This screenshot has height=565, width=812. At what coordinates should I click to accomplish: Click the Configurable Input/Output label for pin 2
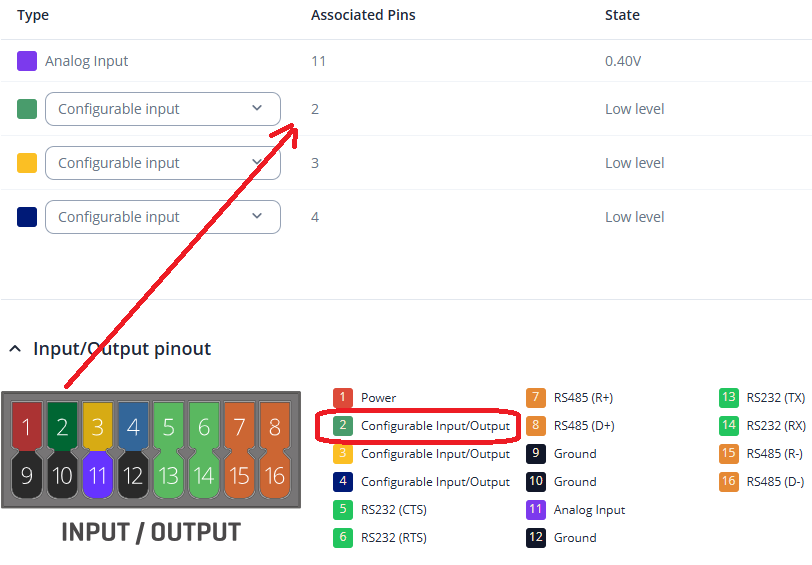pyautogui.click(x=435, y=426)
